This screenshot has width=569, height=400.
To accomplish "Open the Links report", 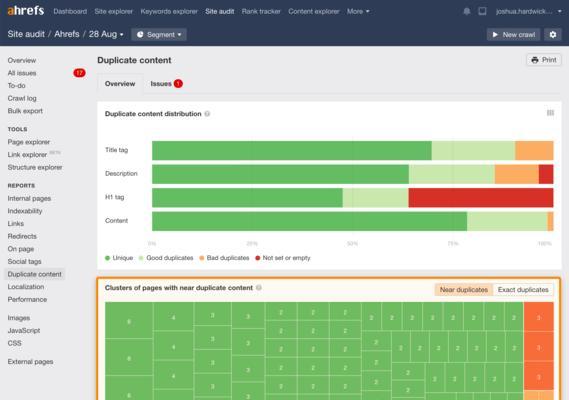I will [16, 224].
